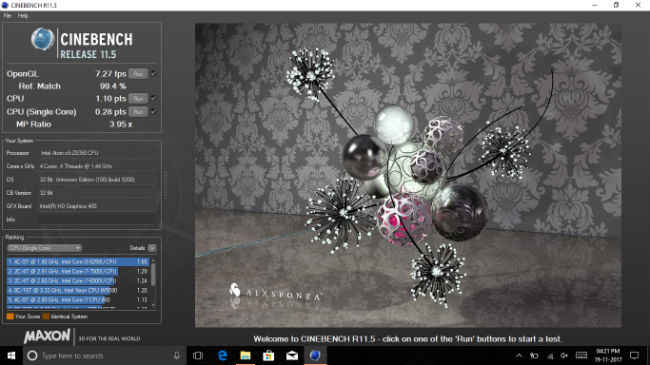This screenshot has height=365, width=650.
Task: Click the taskbar clock and date
Action: tap(608, 355)
